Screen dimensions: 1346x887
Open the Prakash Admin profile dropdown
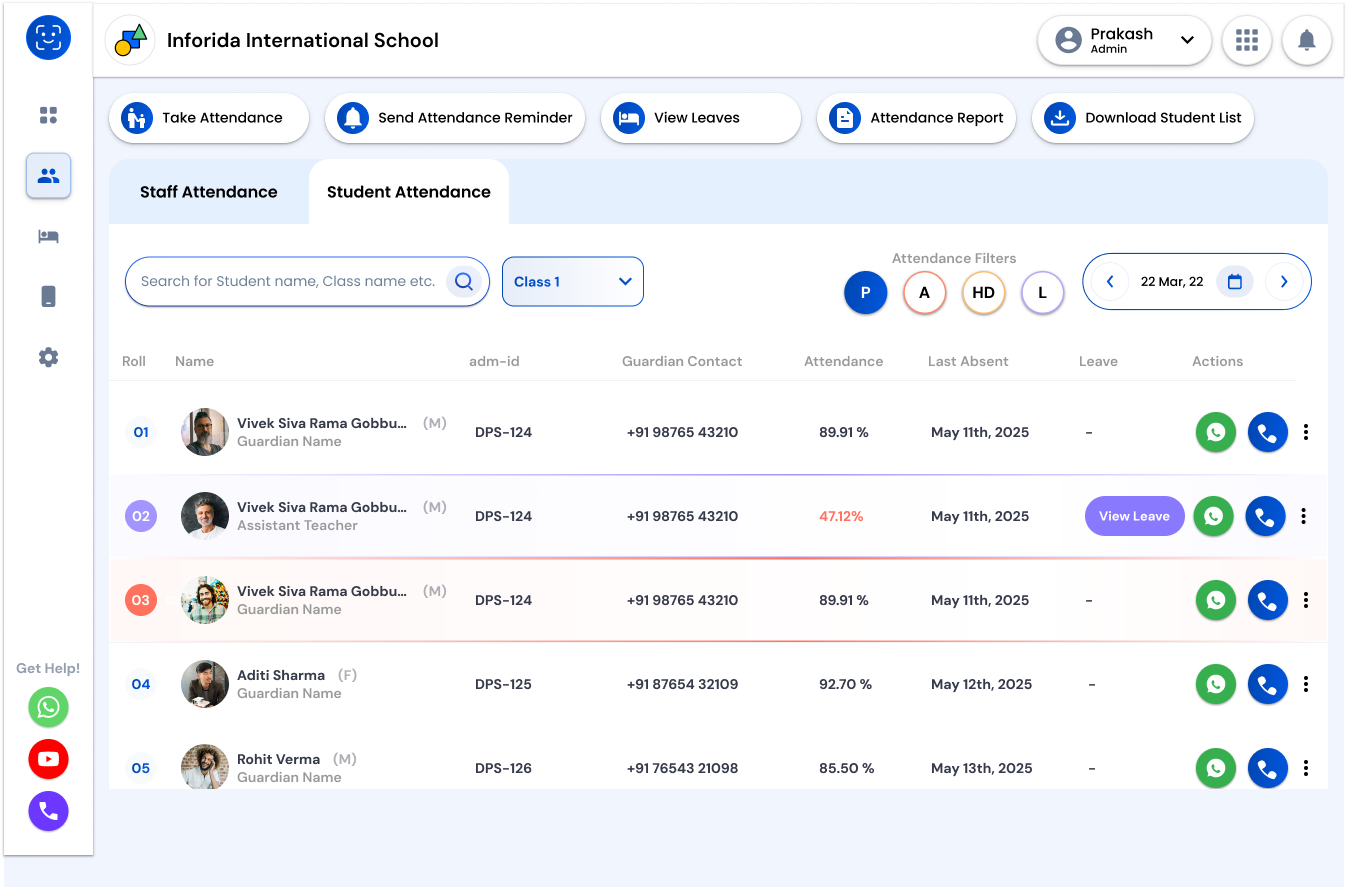1124,41
